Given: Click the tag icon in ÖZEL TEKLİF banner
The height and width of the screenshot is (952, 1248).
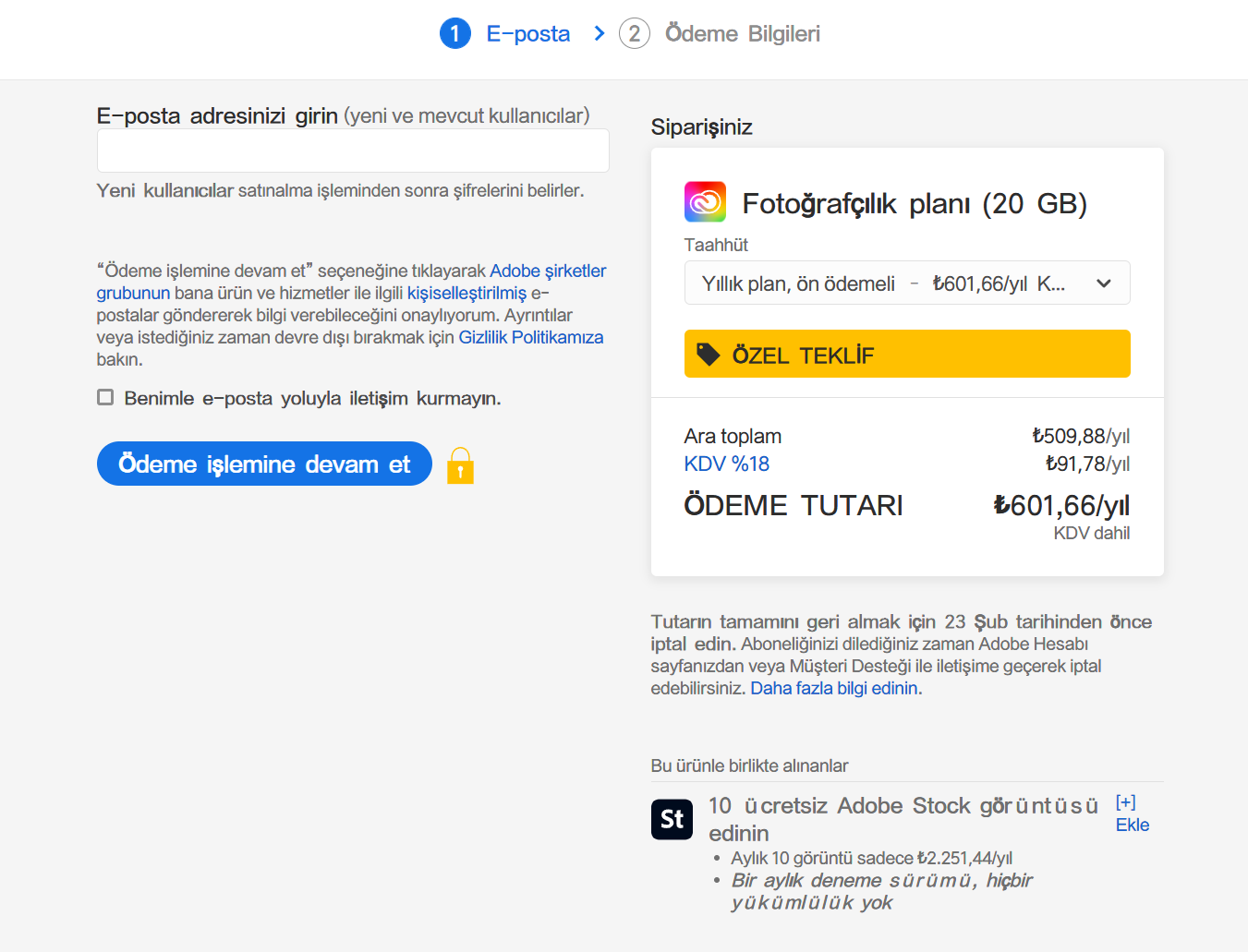Looking at the screenshot, I should pos(709,355).
